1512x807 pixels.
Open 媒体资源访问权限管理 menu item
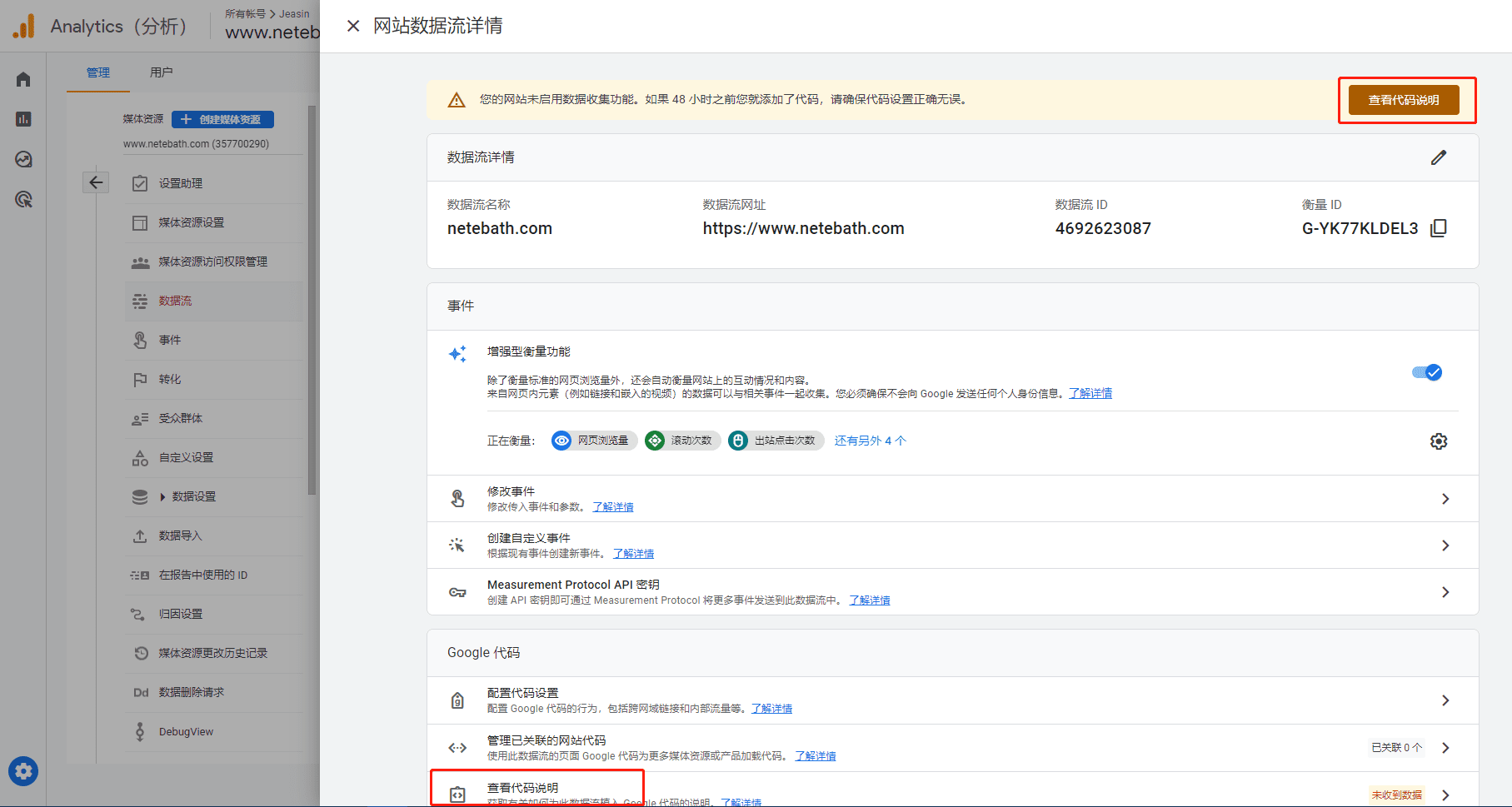click(214, 262)
